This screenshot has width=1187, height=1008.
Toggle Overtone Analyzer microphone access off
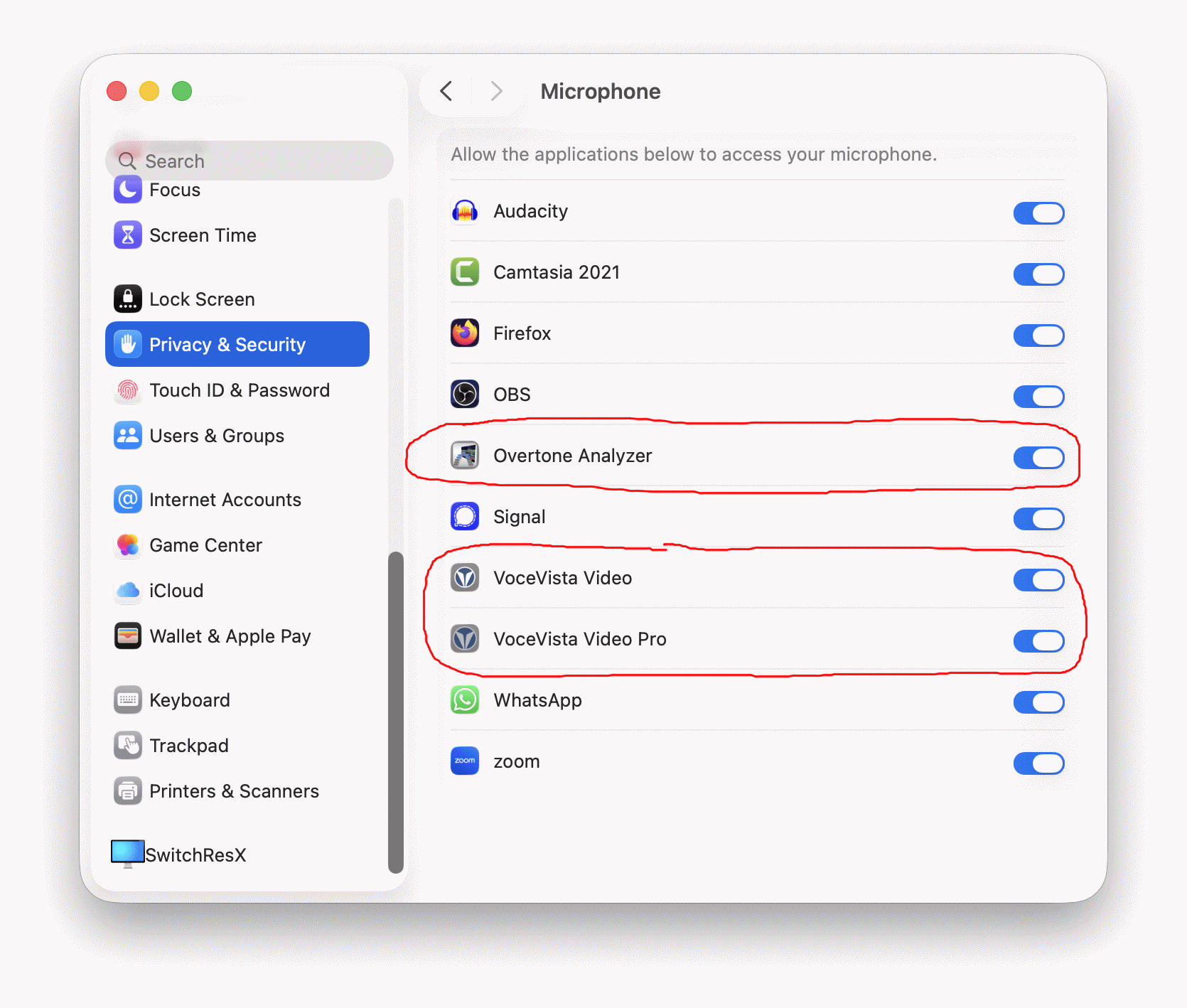[x=1038, y=458]
